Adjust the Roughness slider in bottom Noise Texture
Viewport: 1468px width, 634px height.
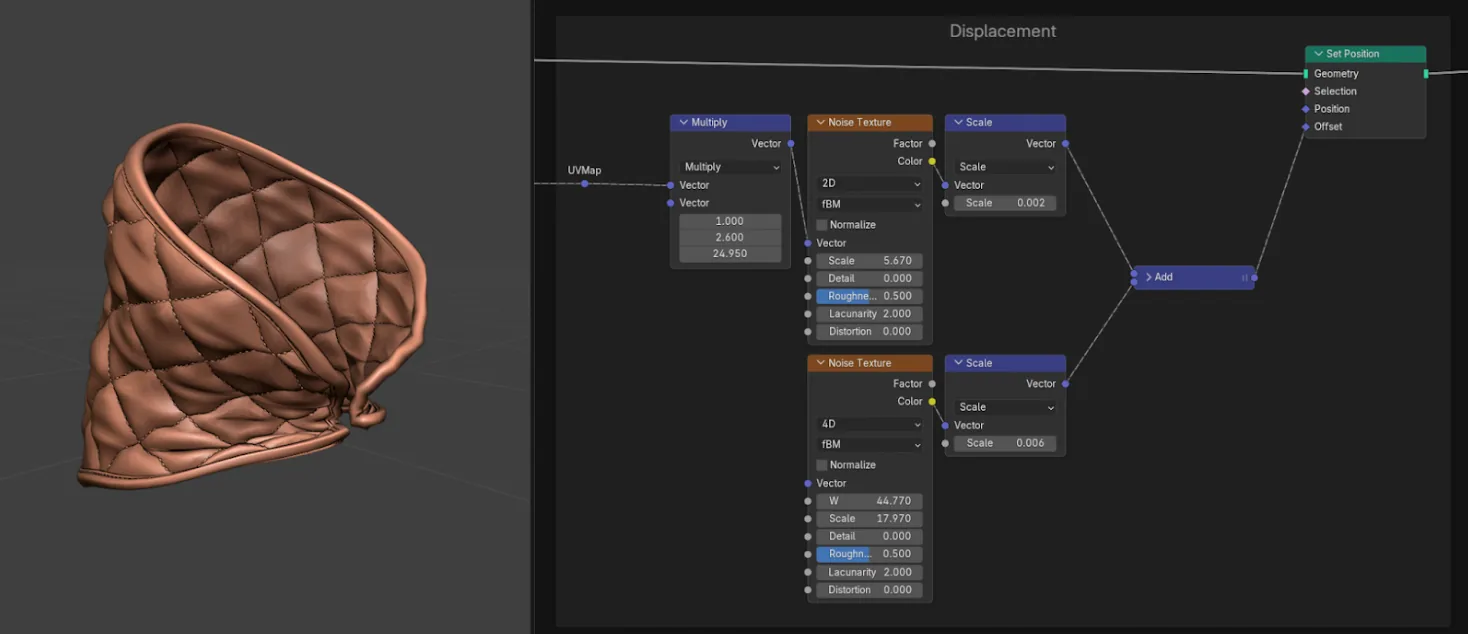[870, 554]
